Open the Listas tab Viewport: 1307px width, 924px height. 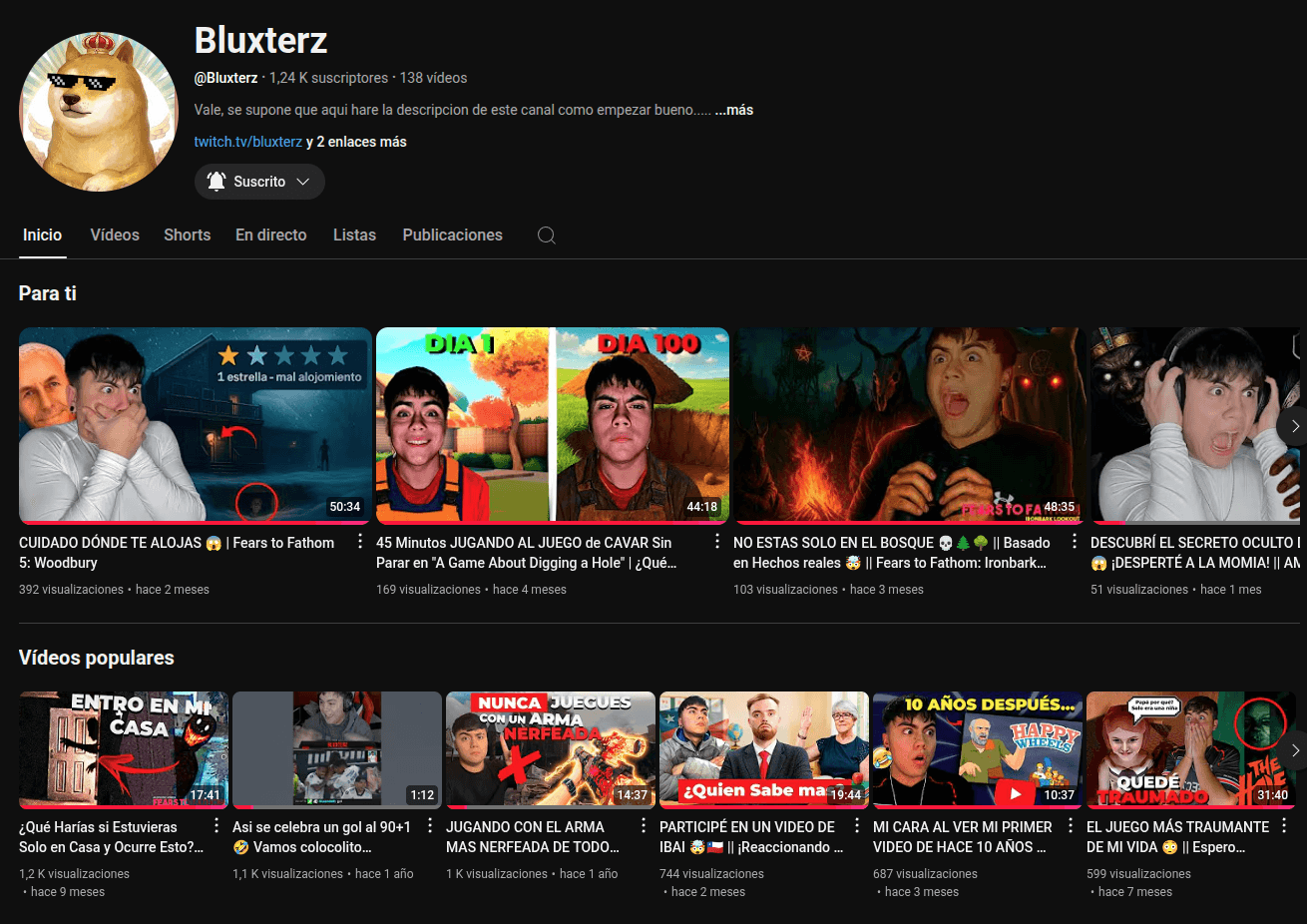354,235
